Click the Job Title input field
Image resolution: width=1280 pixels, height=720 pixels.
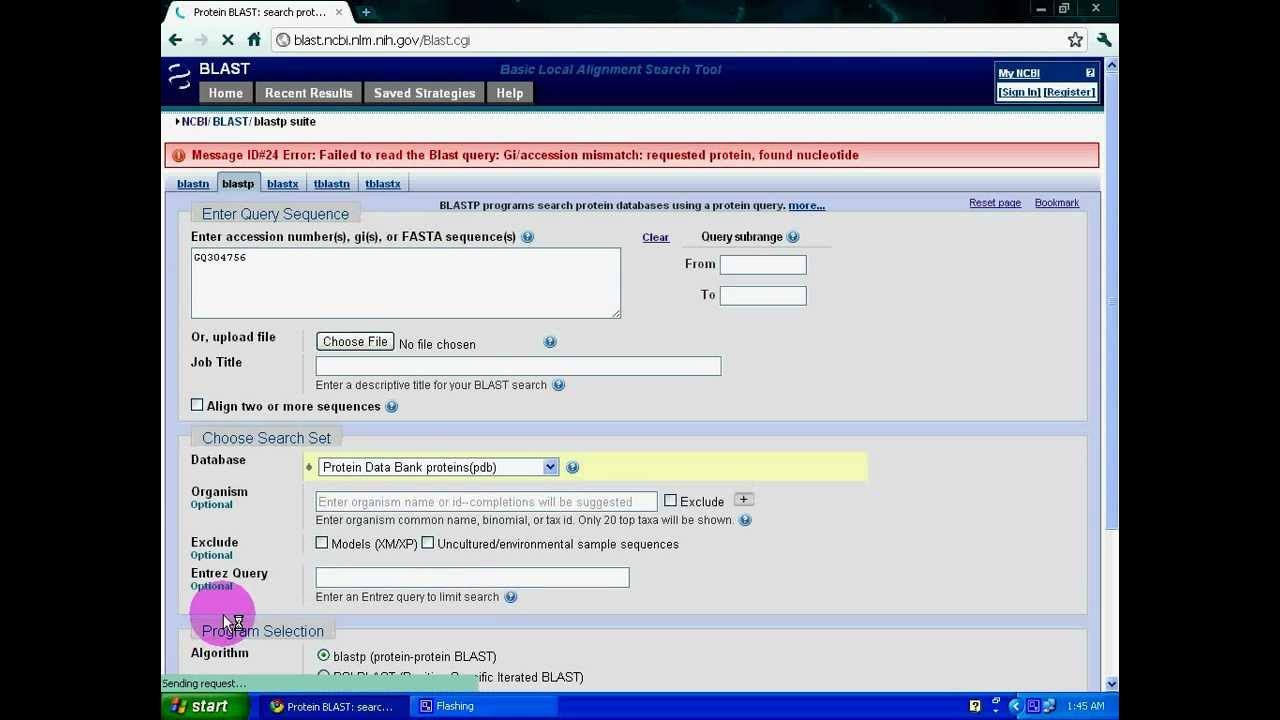click(x=518, y=366)
